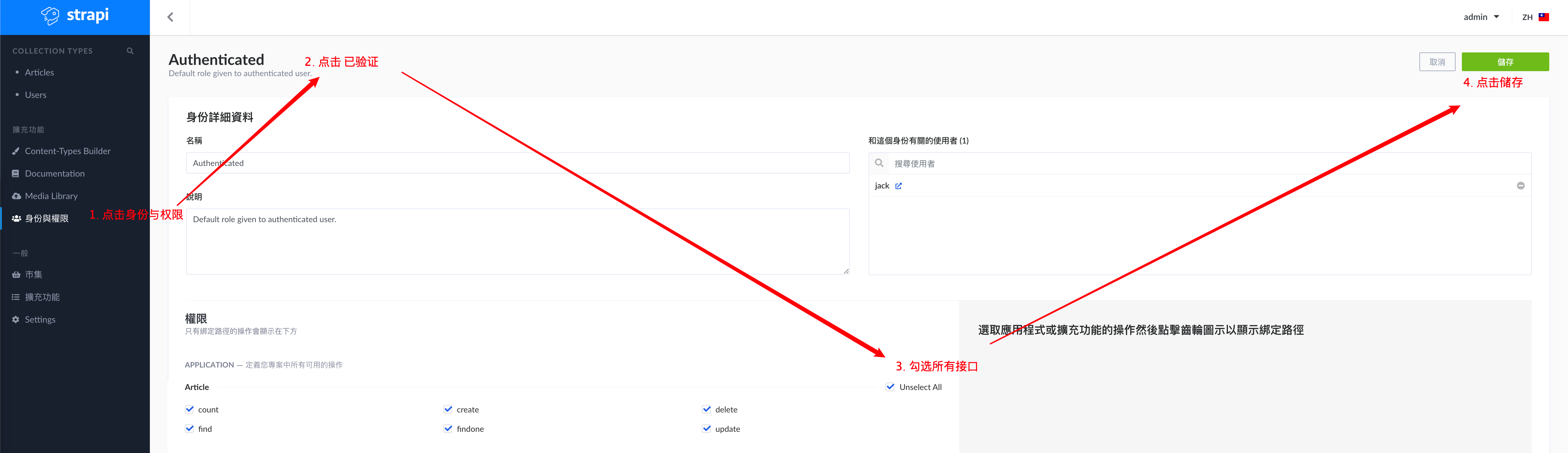Click the 名稱 name input field

pyautogui.click(x=517, y=163)
